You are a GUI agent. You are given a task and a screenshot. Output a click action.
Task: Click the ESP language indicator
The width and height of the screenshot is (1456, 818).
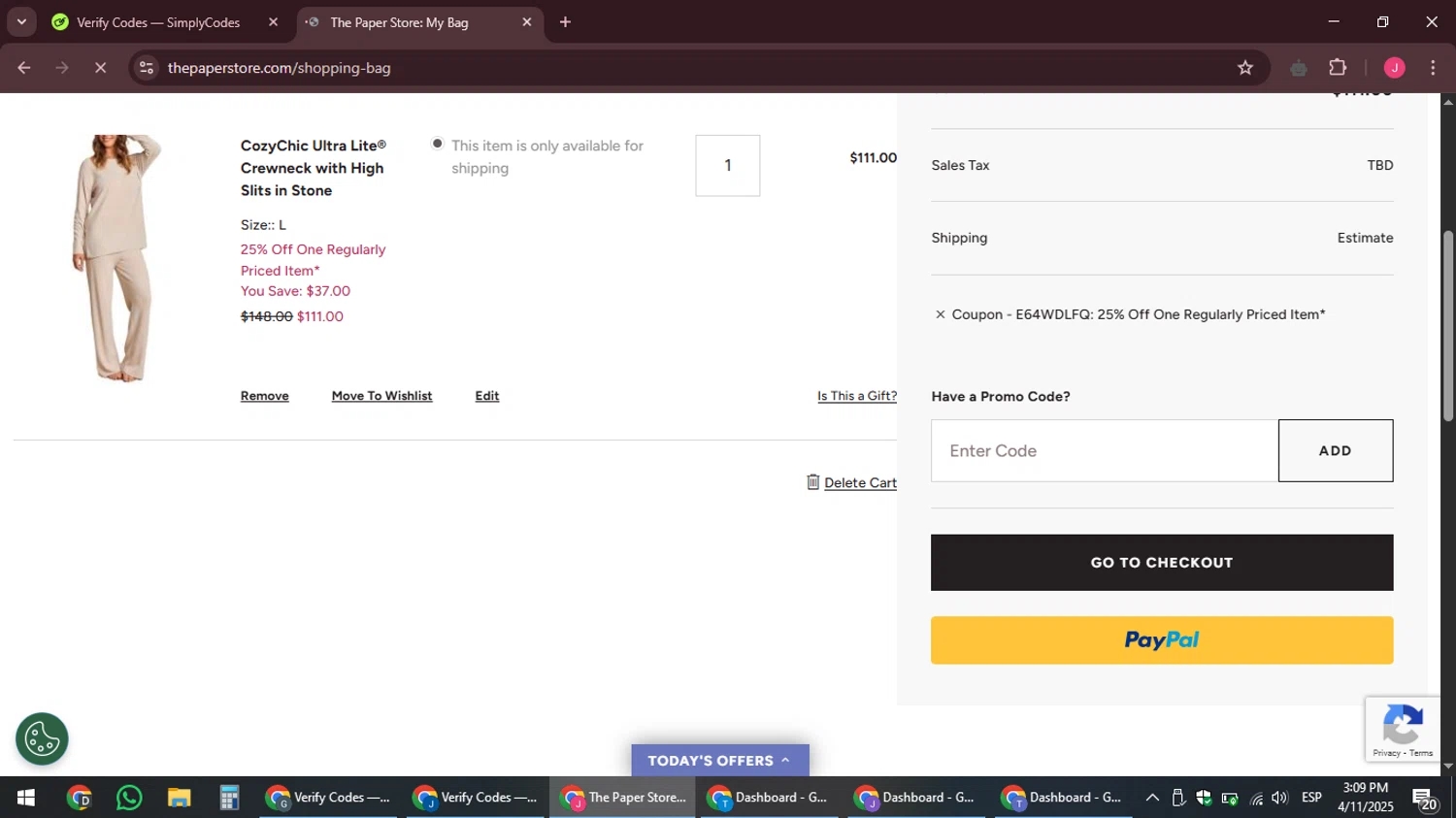click(x=1311, y=798)
